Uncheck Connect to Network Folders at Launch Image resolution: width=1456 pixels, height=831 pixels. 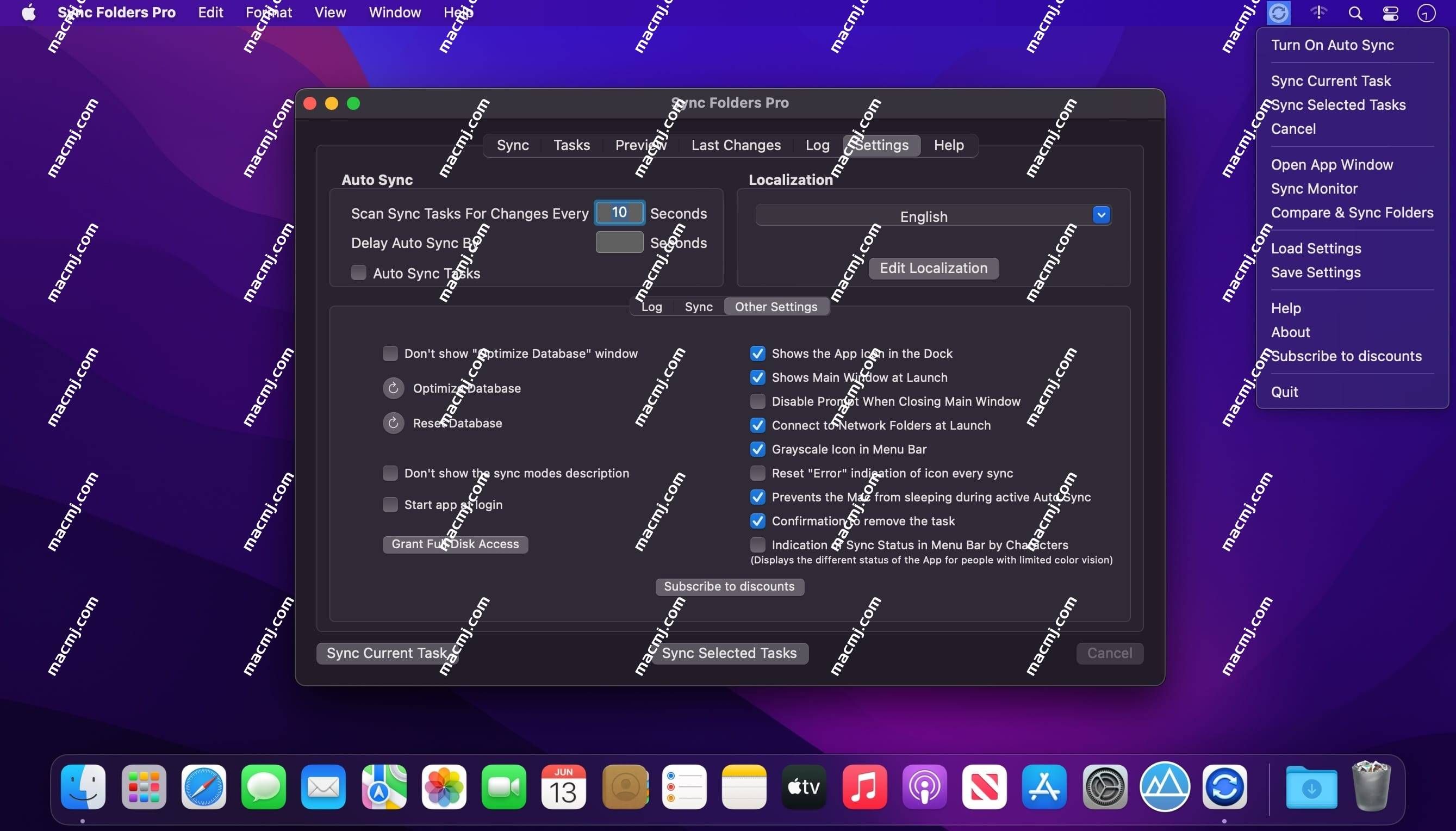tap(758, 426)
